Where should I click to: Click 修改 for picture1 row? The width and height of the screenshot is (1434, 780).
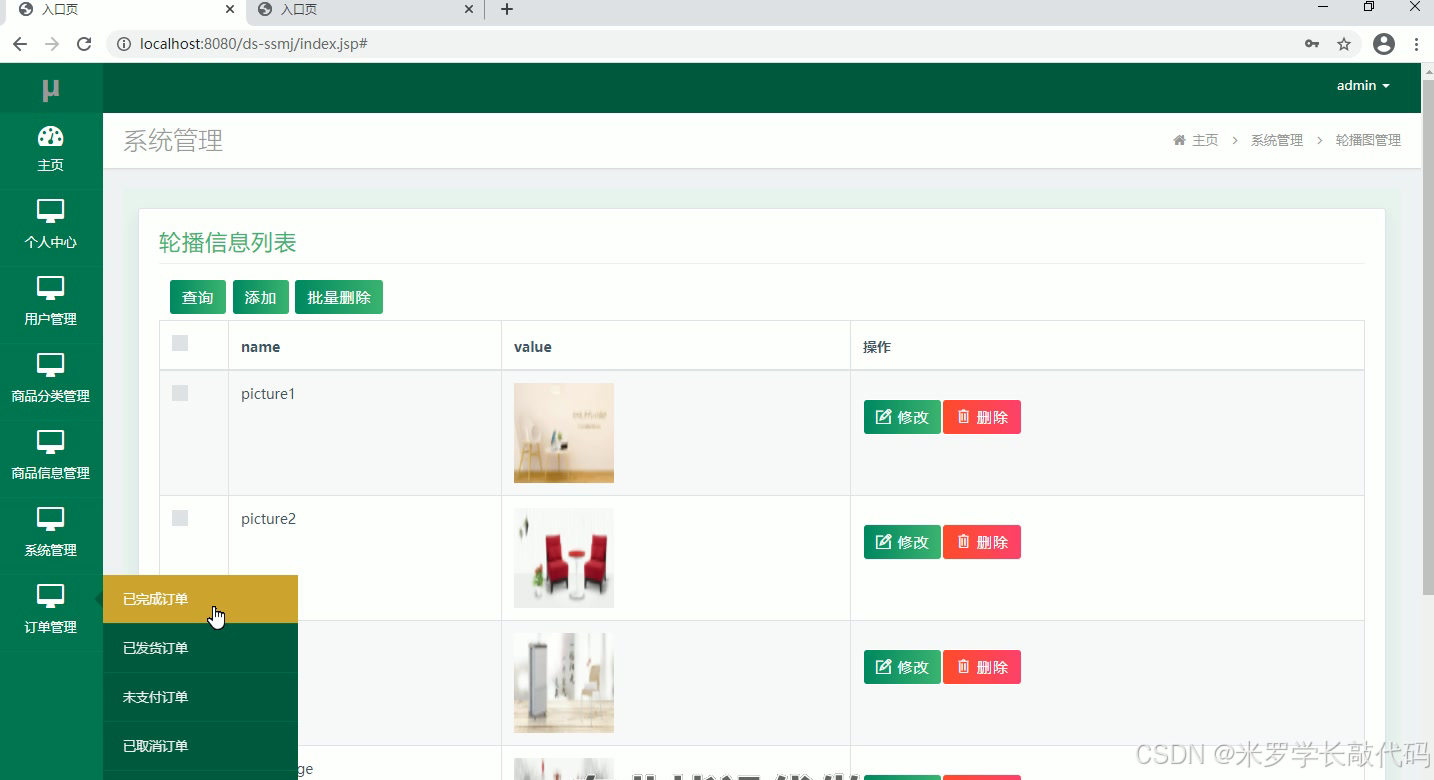pyautogui.click(x=902, y=417)
